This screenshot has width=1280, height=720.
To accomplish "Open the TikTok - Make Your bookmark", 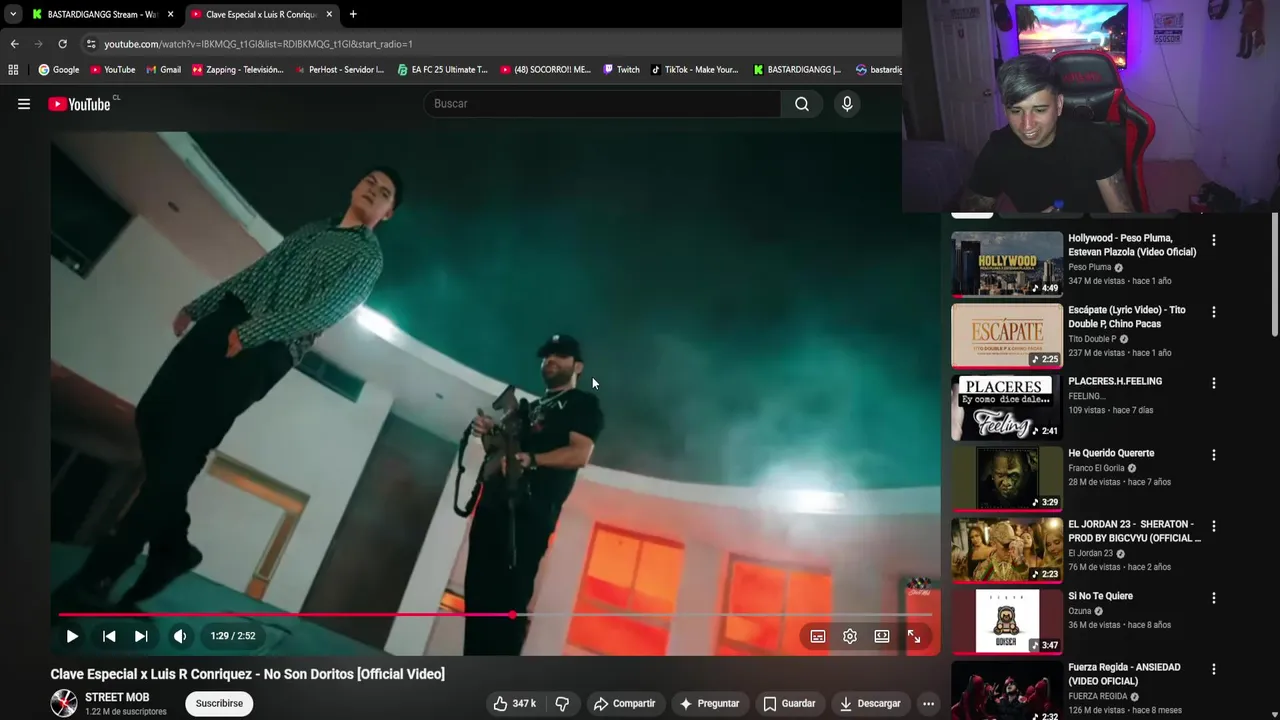I will click(695, 70).
